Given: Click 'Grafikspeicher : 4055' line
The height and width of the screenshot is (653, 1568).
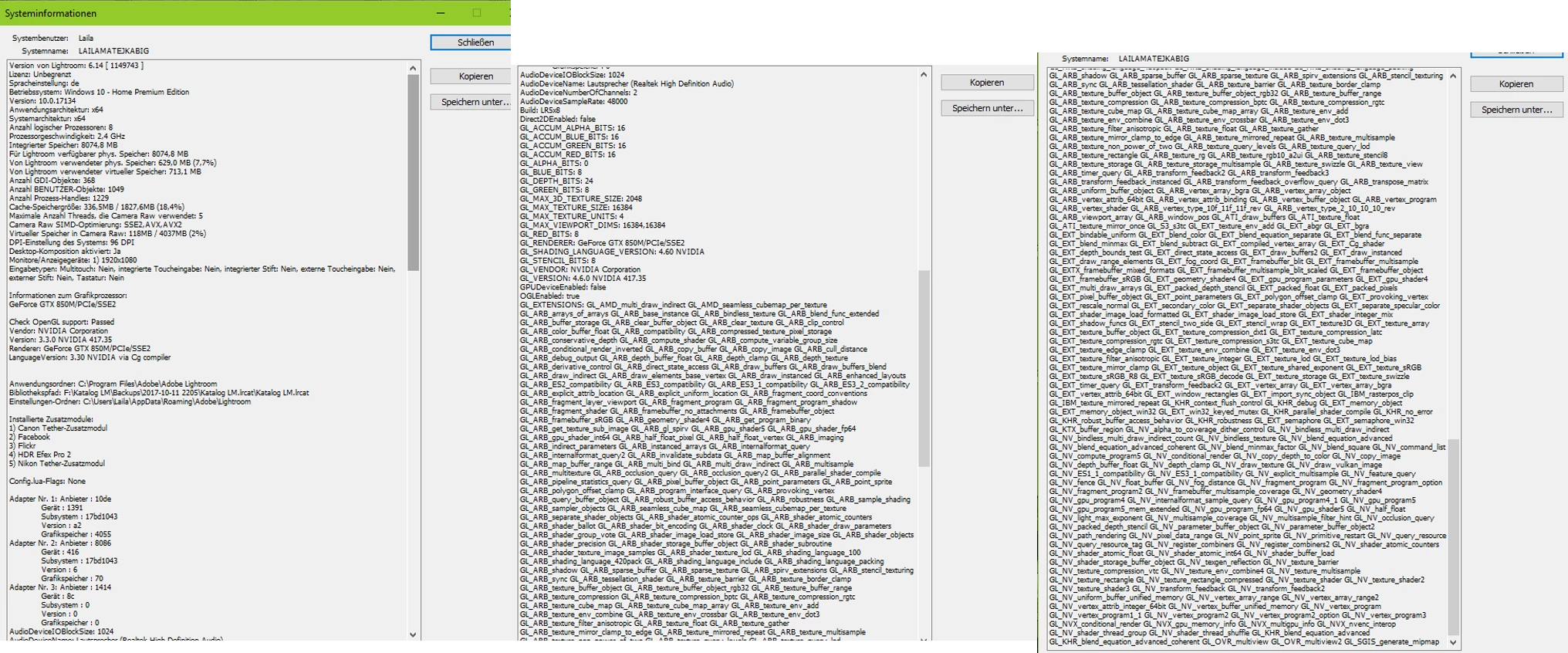Looking at the screenshot, I should click(76, 534).
